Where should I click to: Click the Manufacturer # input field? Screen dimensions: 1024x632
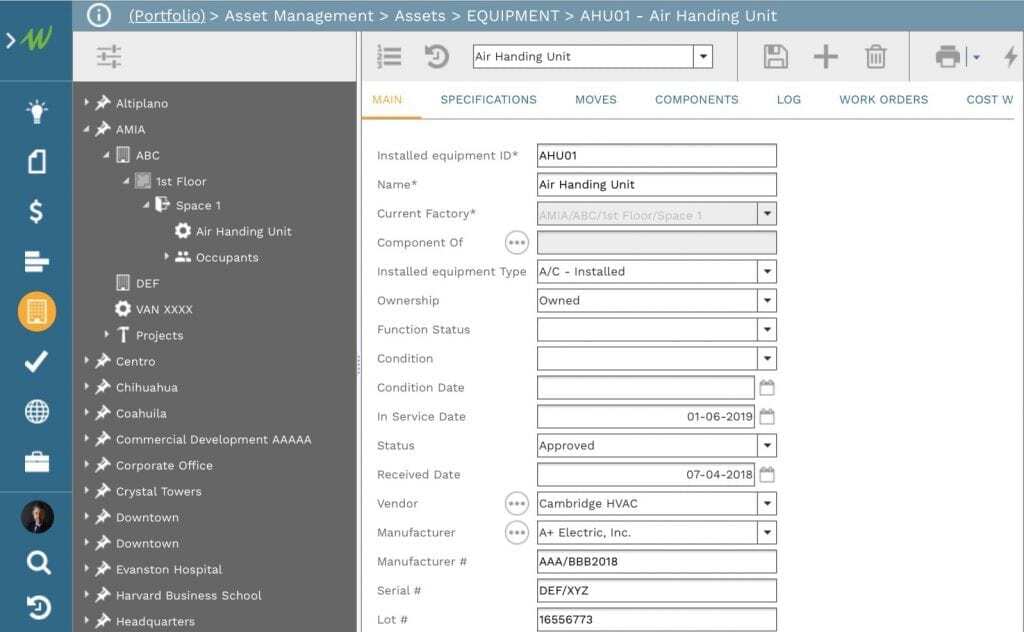(656, 561)
